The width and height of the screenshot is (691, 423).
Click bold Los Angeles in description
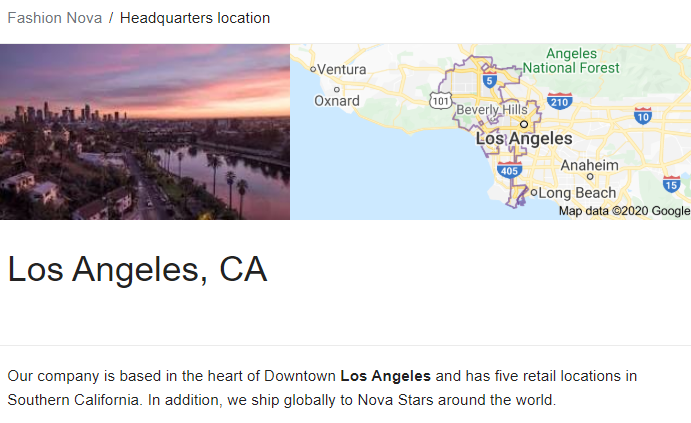(x=386, y=376)
